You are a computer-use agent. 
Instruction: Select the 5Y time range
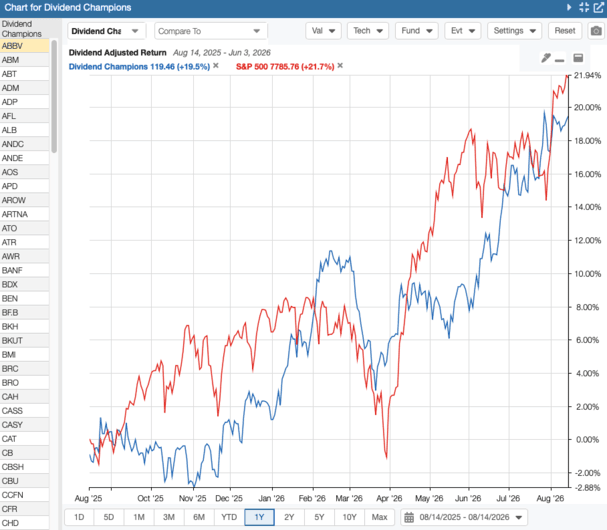pos(319,517)
